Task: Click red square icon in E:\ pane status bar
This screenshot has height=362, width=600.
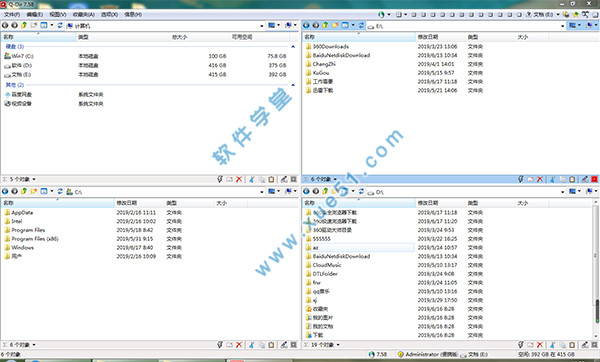Action: click(594, 179)
